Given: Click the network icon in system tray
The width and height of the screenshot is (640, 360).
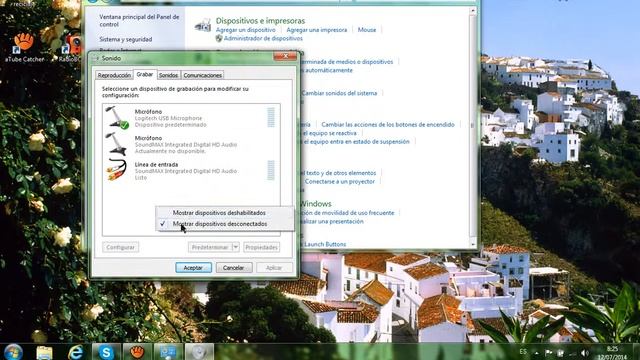Looking at the screenshot, I should (x=572, y=353).
